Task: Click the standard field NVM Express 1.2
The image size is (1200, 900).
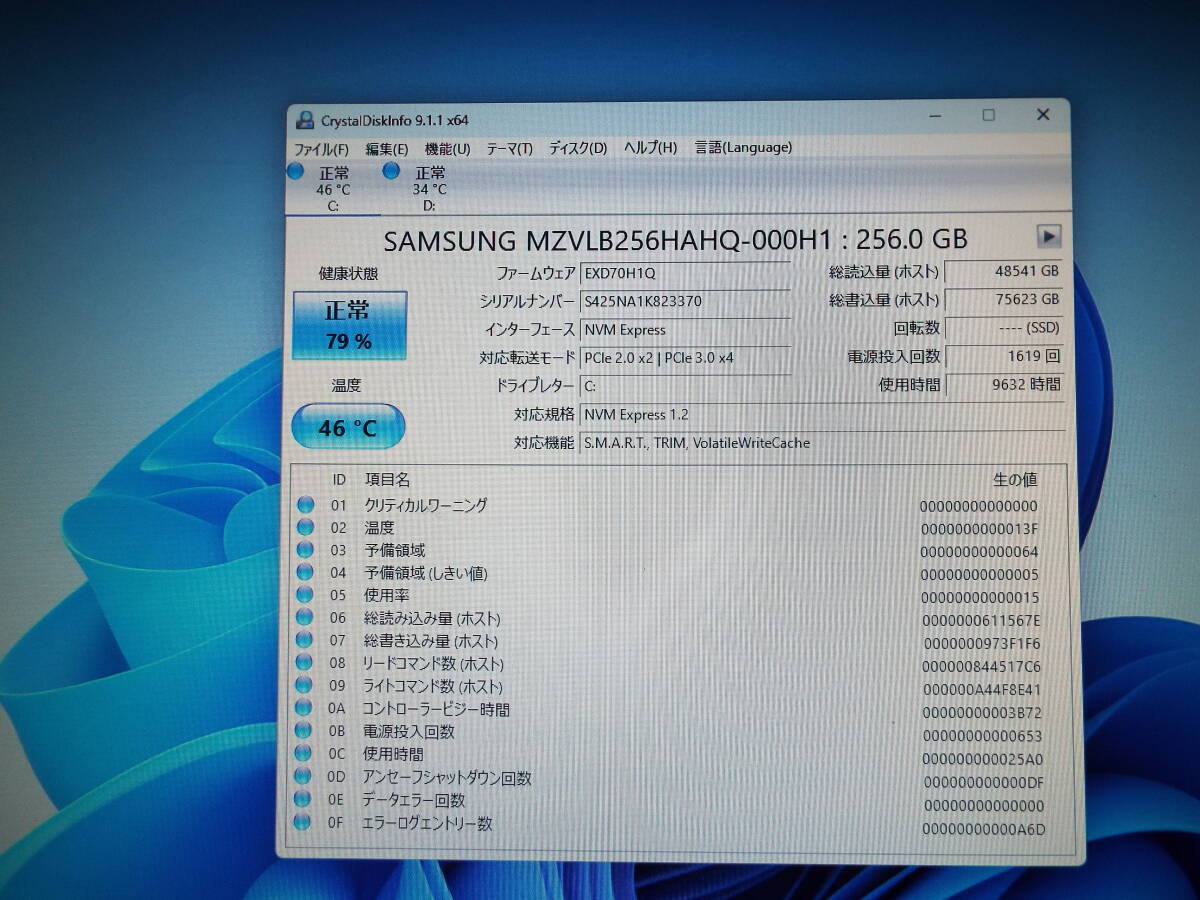Action: [x=822, y=414]
